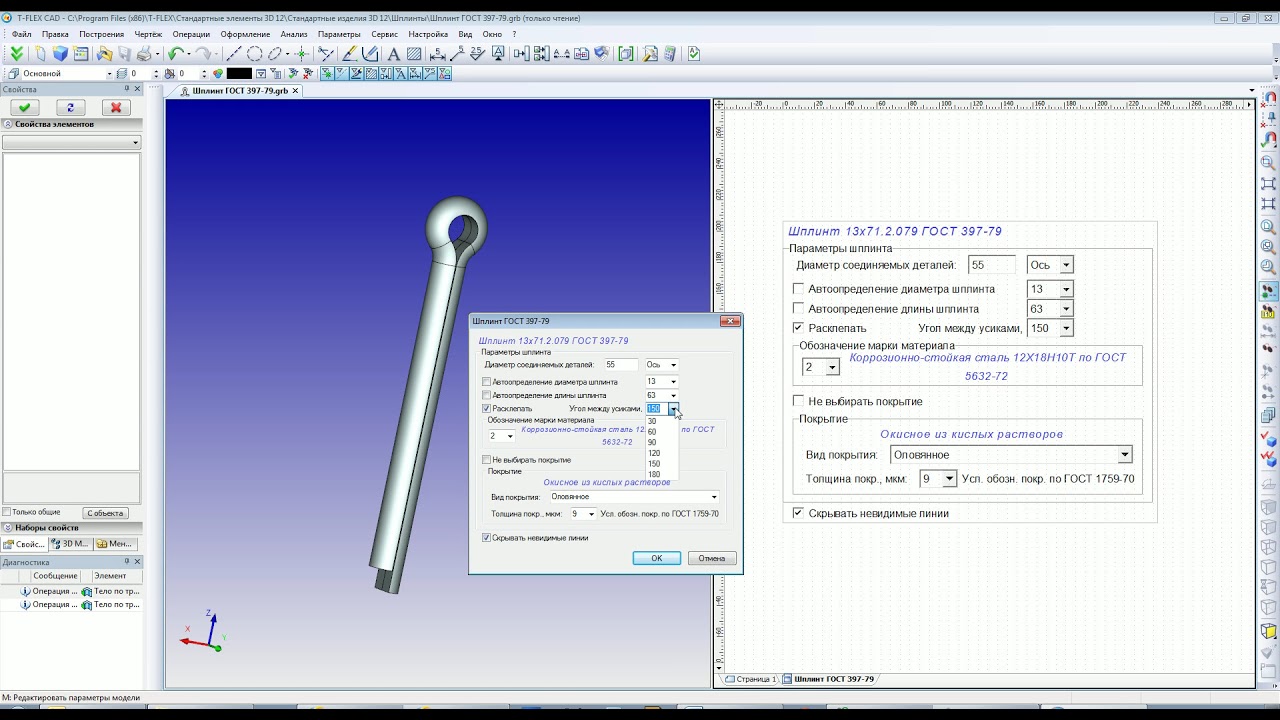The image size is (1280, 720).
Task: Open cotter diameter dropdown showing 13 in dialog
Action: 674,382
